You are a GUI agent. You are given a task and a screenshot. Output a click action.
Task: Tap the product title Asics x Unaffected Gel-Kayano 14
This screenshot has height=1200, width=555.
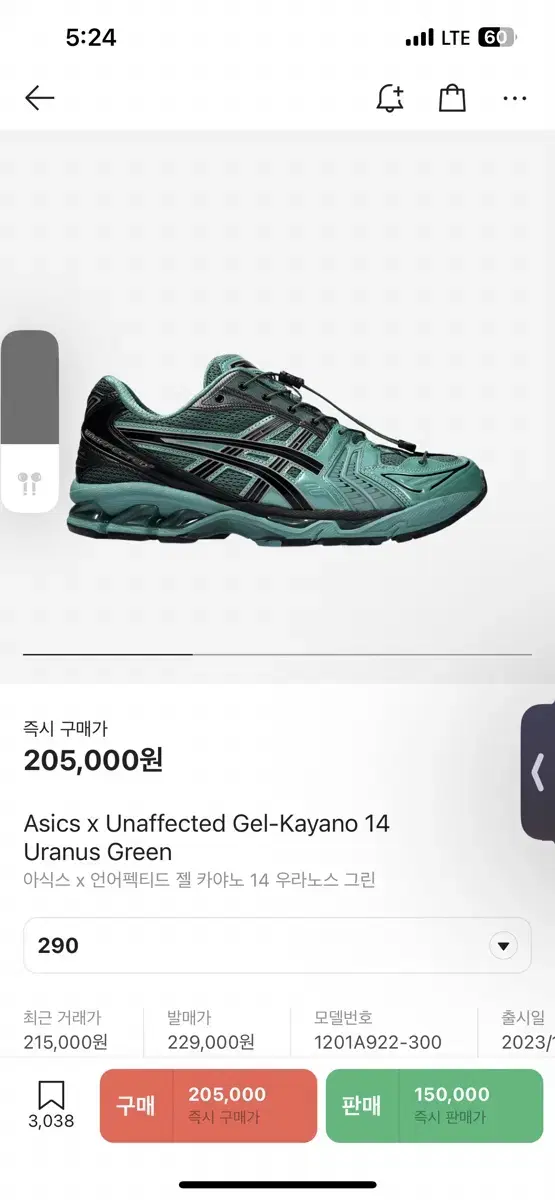point(207,824)
